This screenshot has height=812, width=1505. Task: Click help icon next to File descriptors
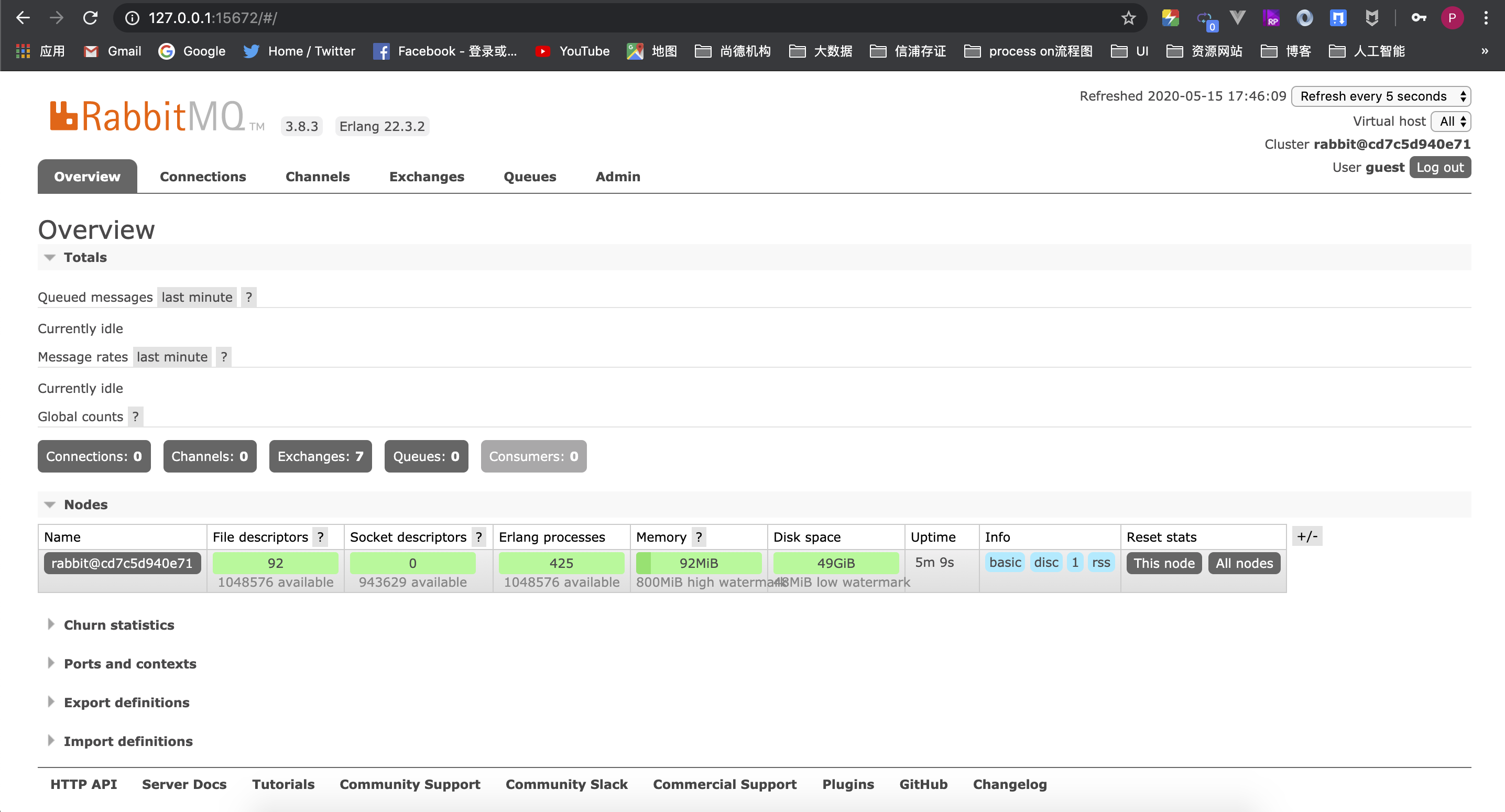pos(320,537)
